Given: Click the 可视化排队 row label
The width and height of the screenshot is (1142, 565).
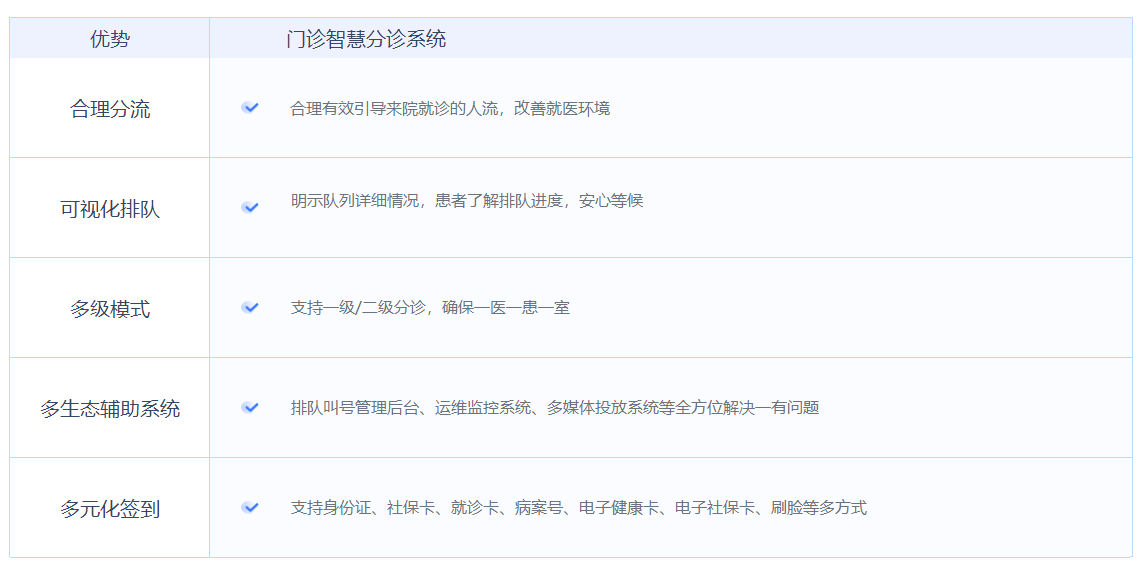Looking at the screenshot, I should click(x=110, y=210).
